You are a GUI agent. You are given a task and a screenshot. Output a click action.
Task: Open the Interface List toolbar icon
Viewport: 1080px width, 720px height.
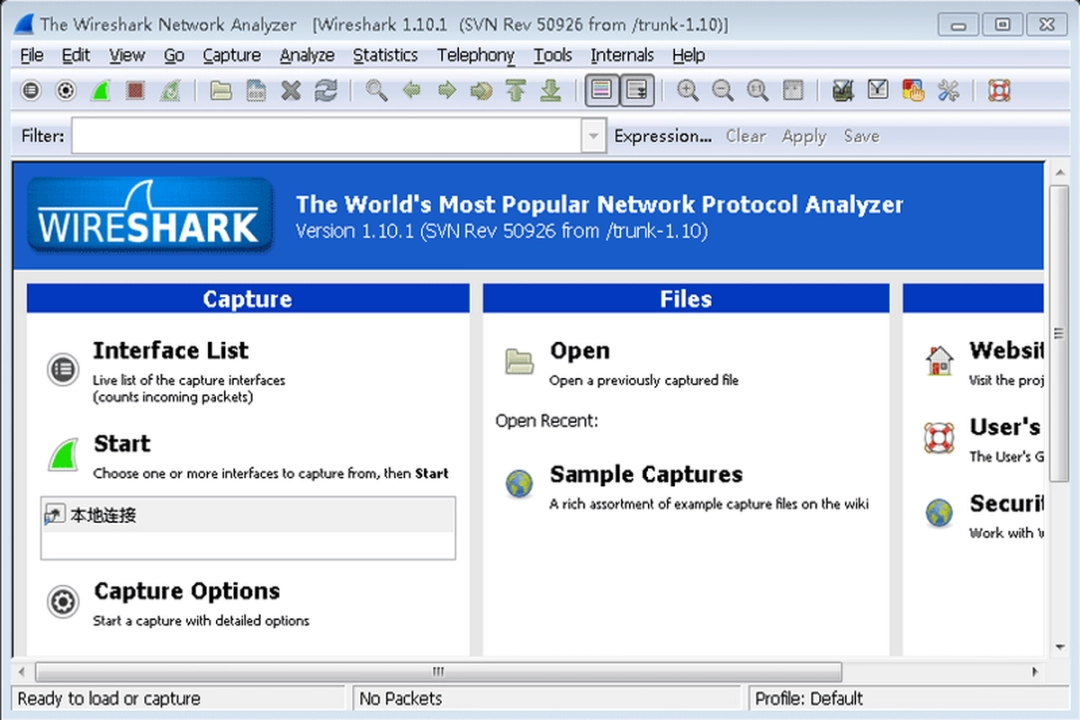(30, 90)
